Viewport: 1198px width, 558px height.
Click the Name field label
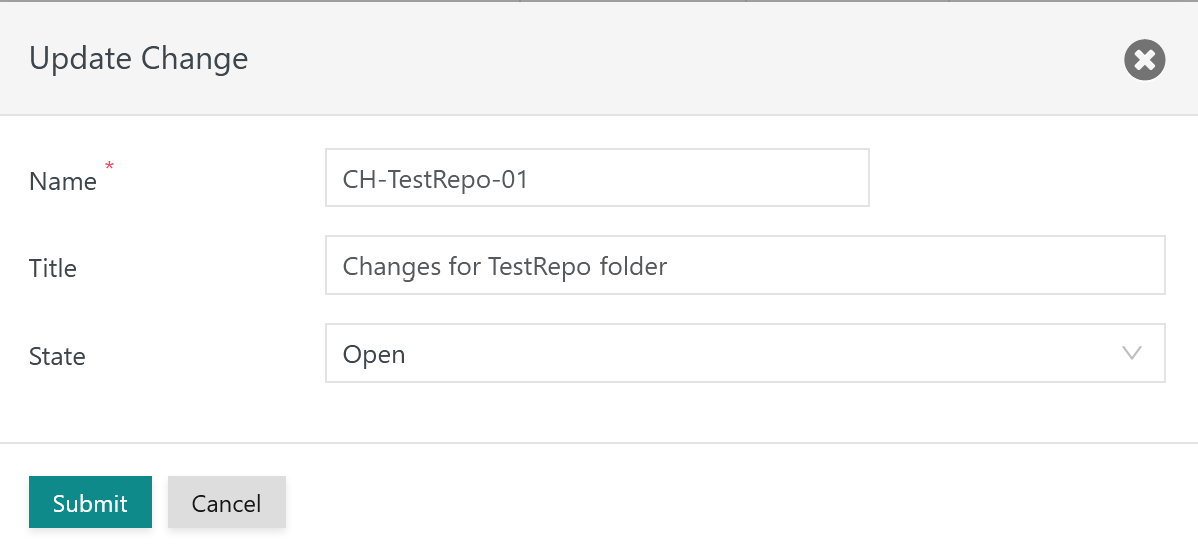[63, 182]
